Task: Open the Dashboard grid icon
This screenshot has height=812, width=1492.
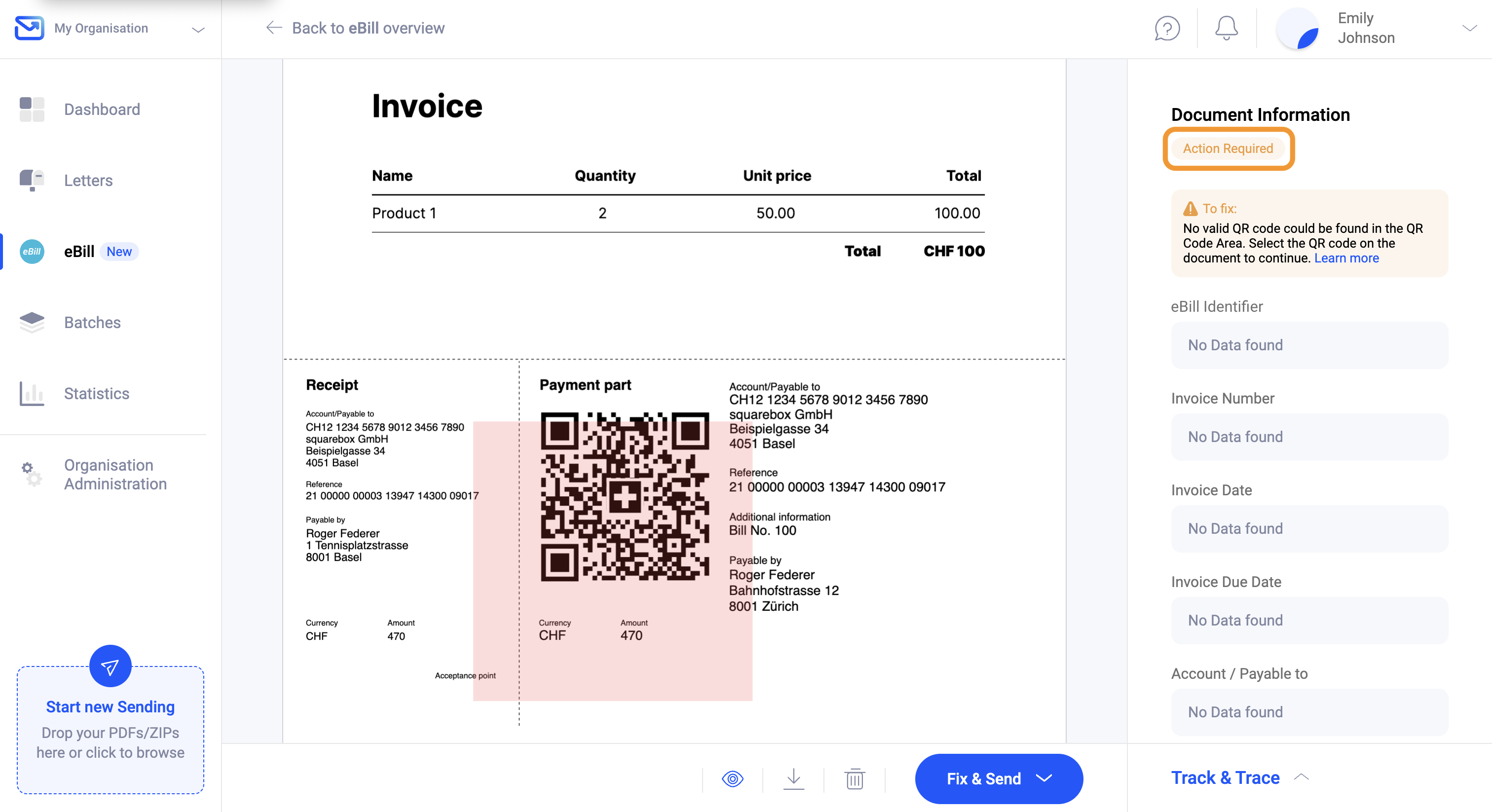Action: [x=32, y=110]
